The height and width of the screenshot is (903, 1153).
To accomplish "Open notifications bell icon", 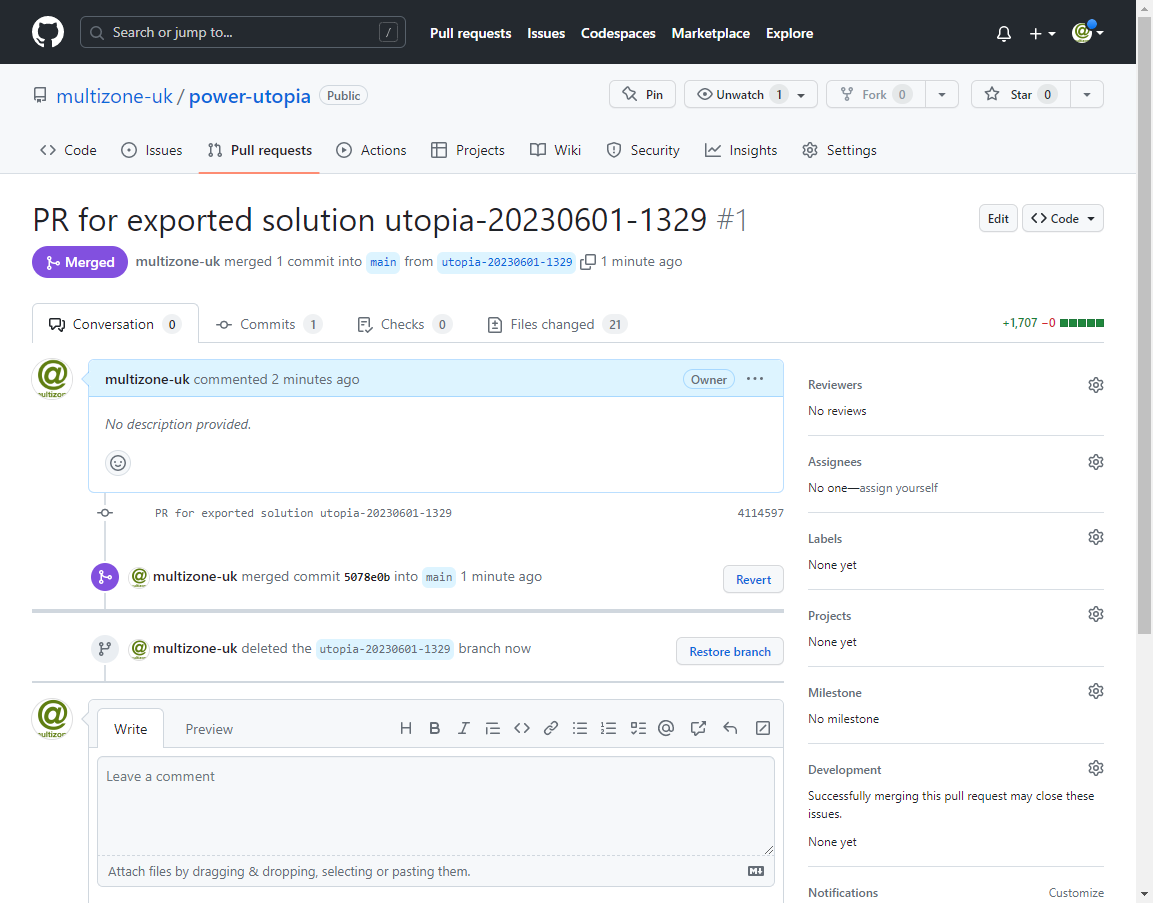I will pos(1004,33).
